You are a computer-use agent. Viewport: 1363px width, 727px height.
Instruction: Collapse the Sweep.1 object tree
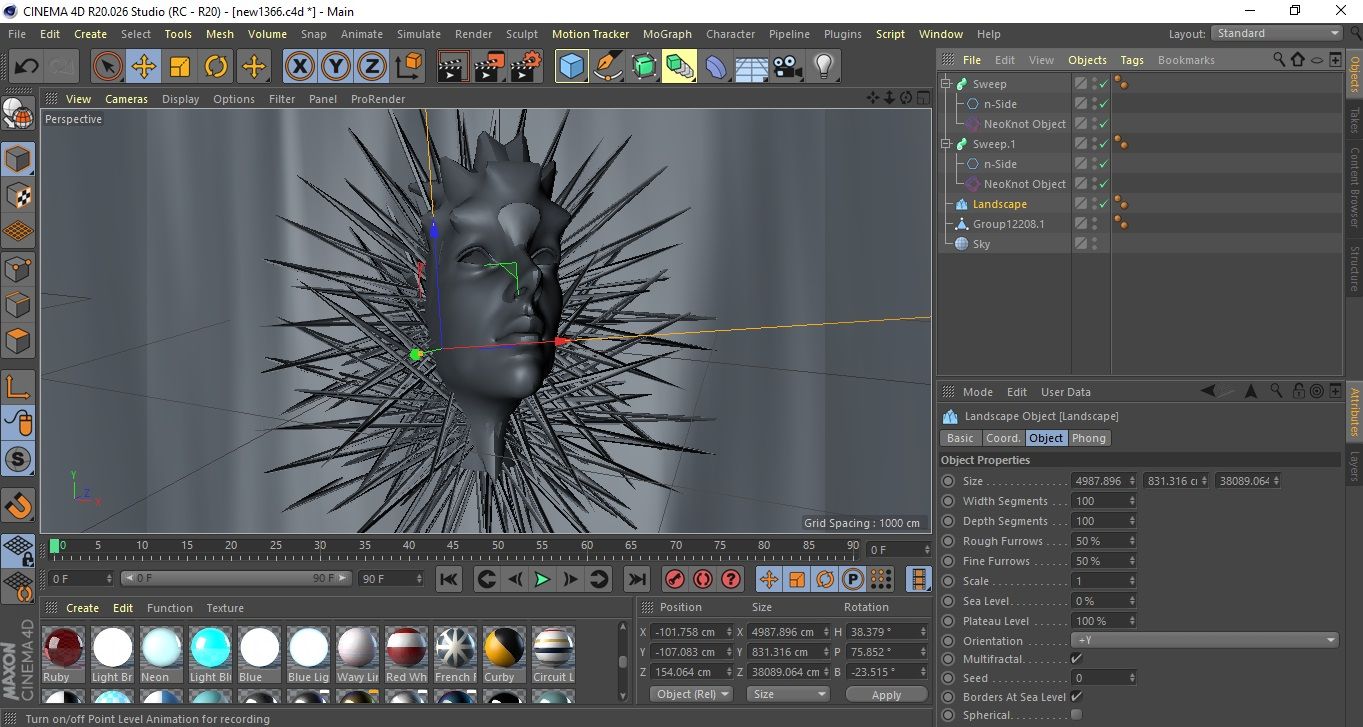(x=946, y=144)
